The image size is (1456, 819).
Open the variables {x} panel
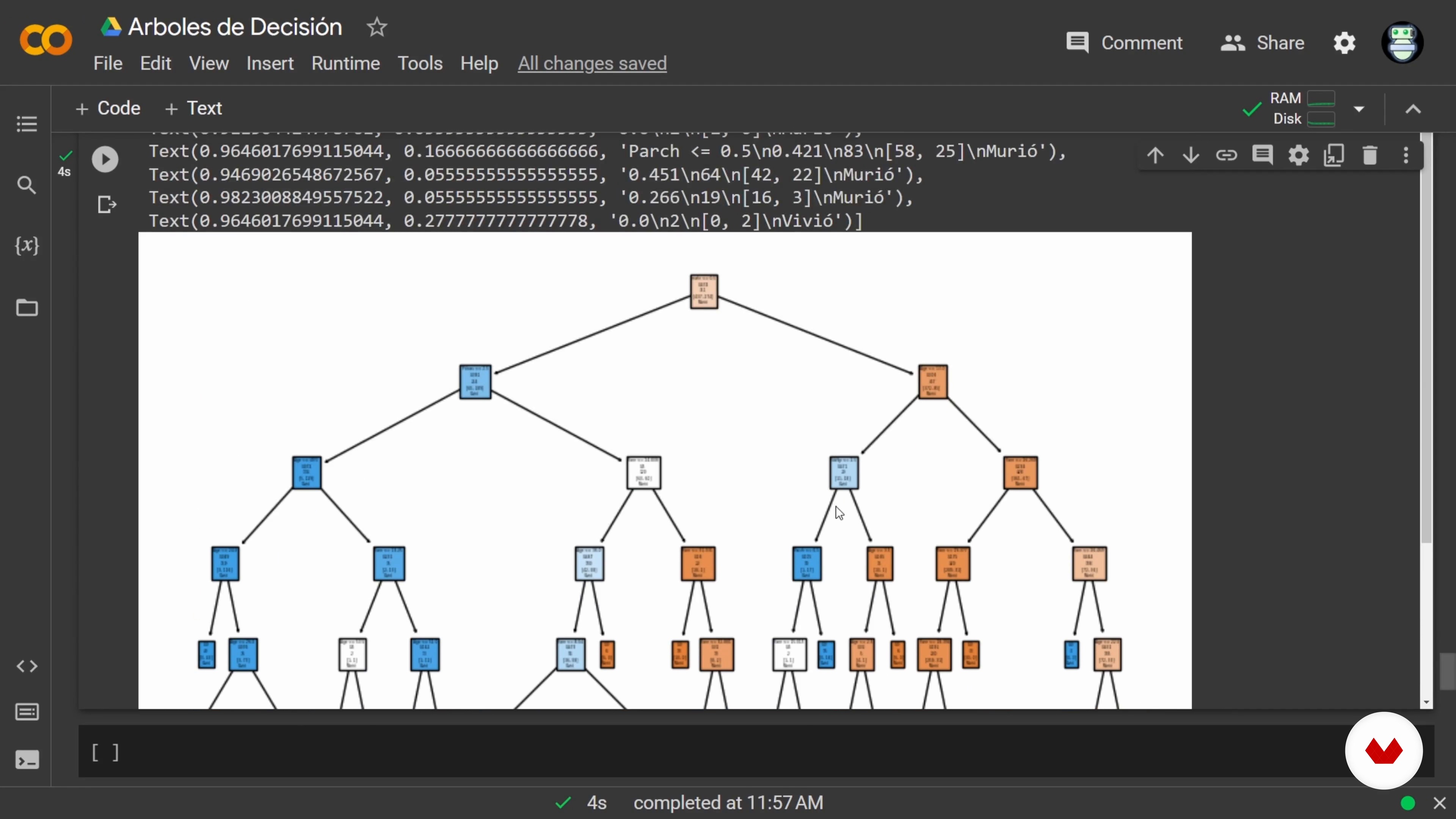27,246
